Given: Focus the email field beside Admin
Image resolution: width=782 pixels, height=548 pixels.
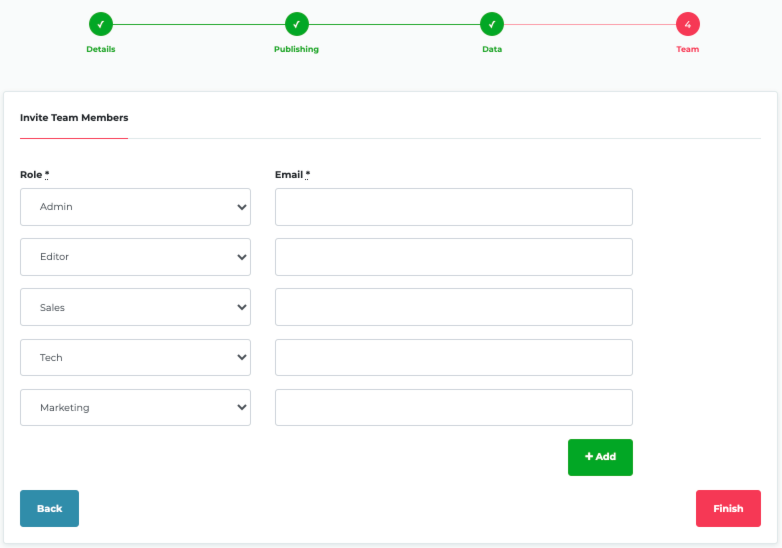Looking at the screenshot, I should (x=454, y=207).
